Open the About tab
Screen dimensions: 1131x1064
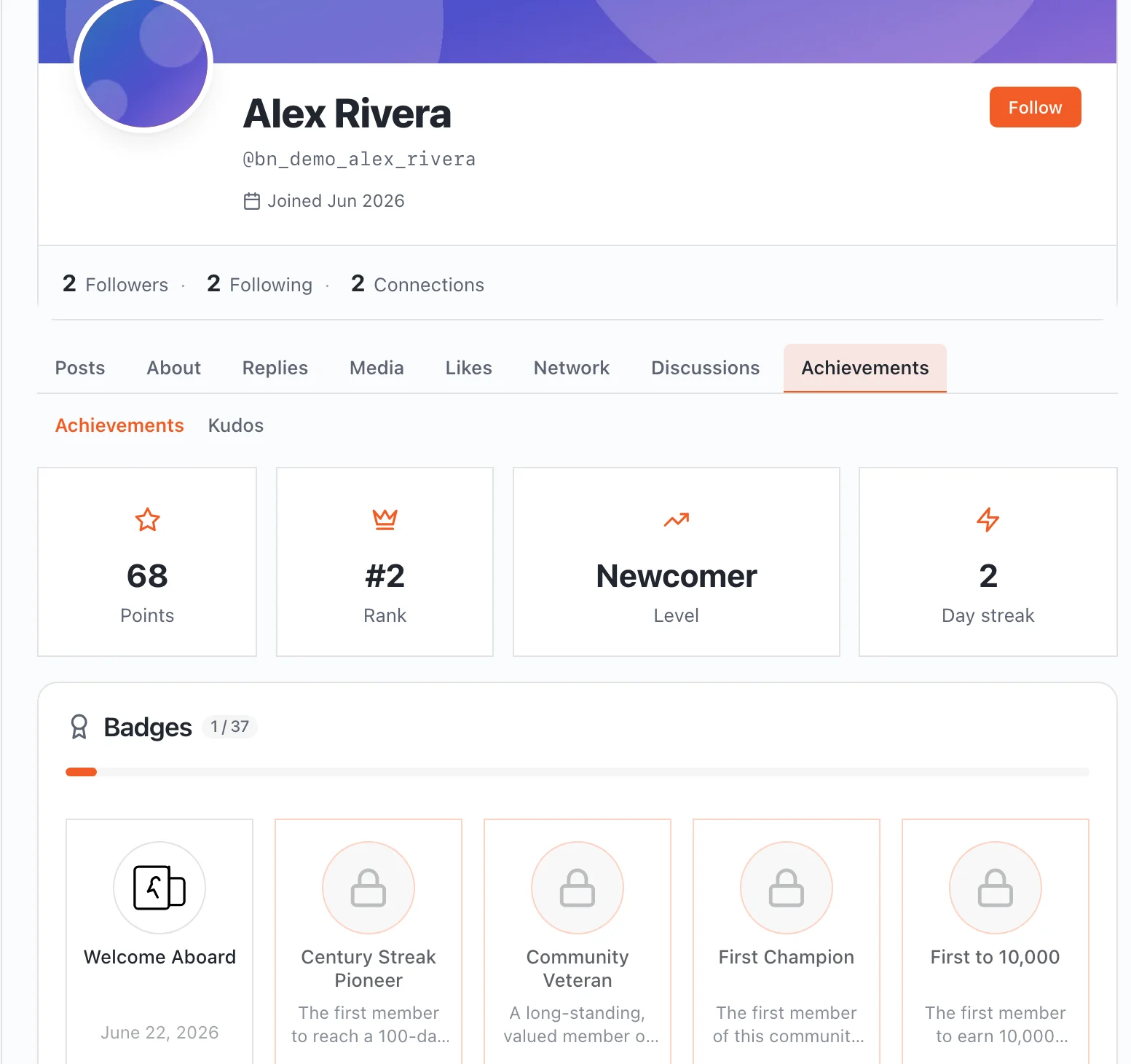[174, 368]
